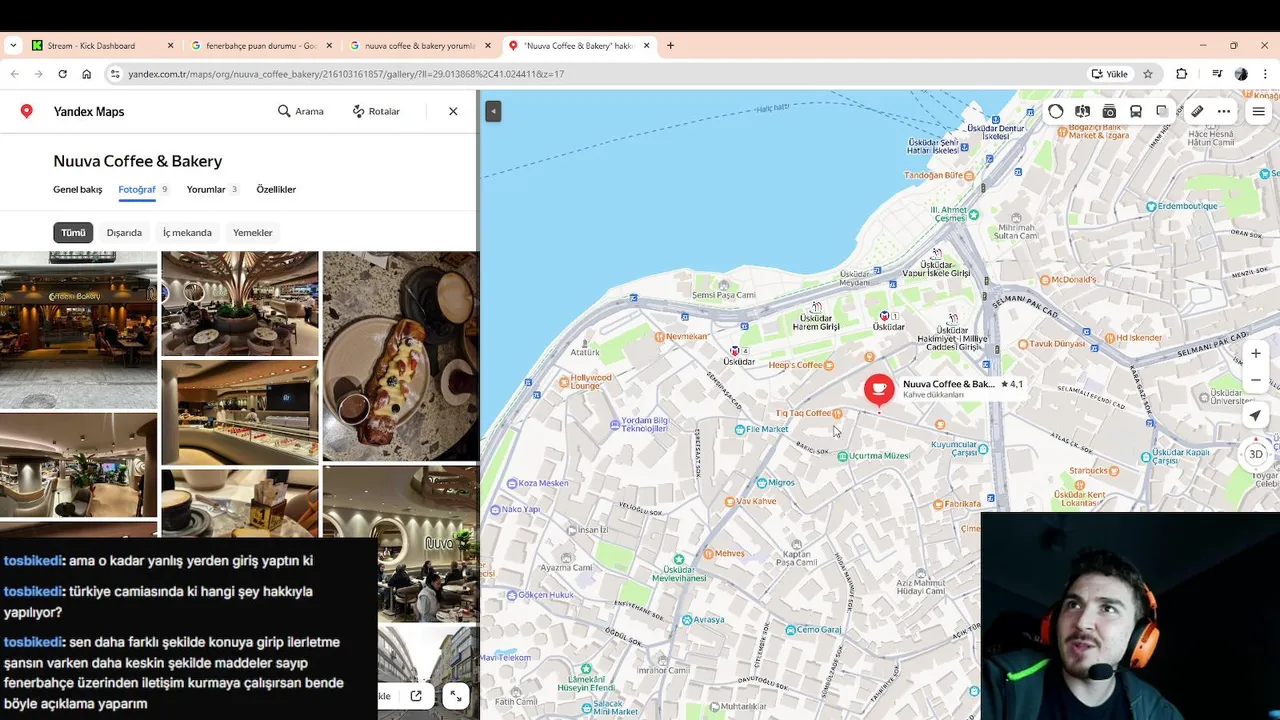Click the Migros store marker
The image size is (1280, 720).
[774, 482]
